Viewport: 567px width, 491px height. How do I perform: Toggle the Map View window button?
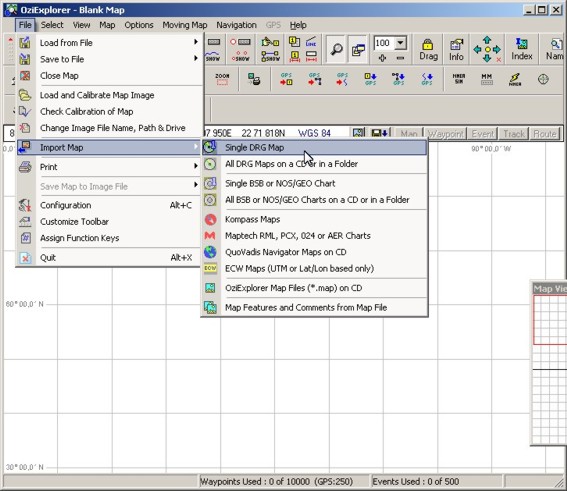tap(358, 49)
